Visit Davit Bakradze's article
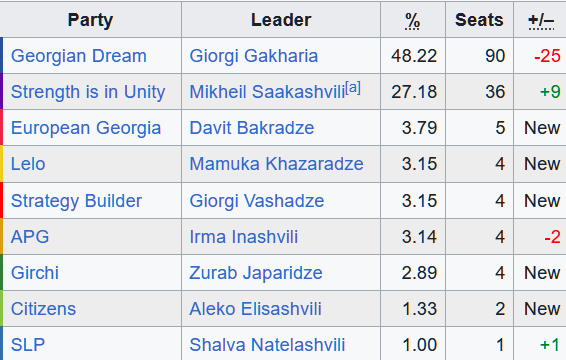 point(252,128)
